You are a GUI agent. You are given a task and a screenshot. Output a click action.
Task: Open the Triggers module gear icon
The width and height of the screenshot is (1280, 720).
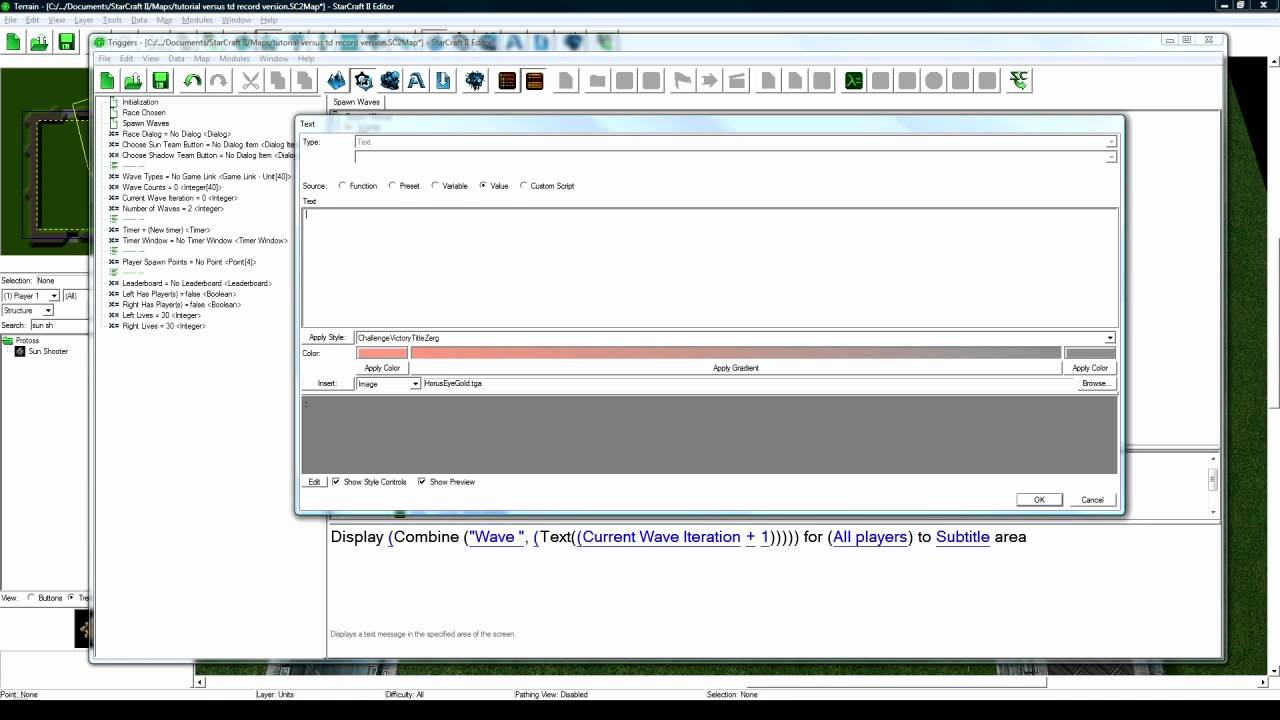pyautogui.click(x=363, y=81)
